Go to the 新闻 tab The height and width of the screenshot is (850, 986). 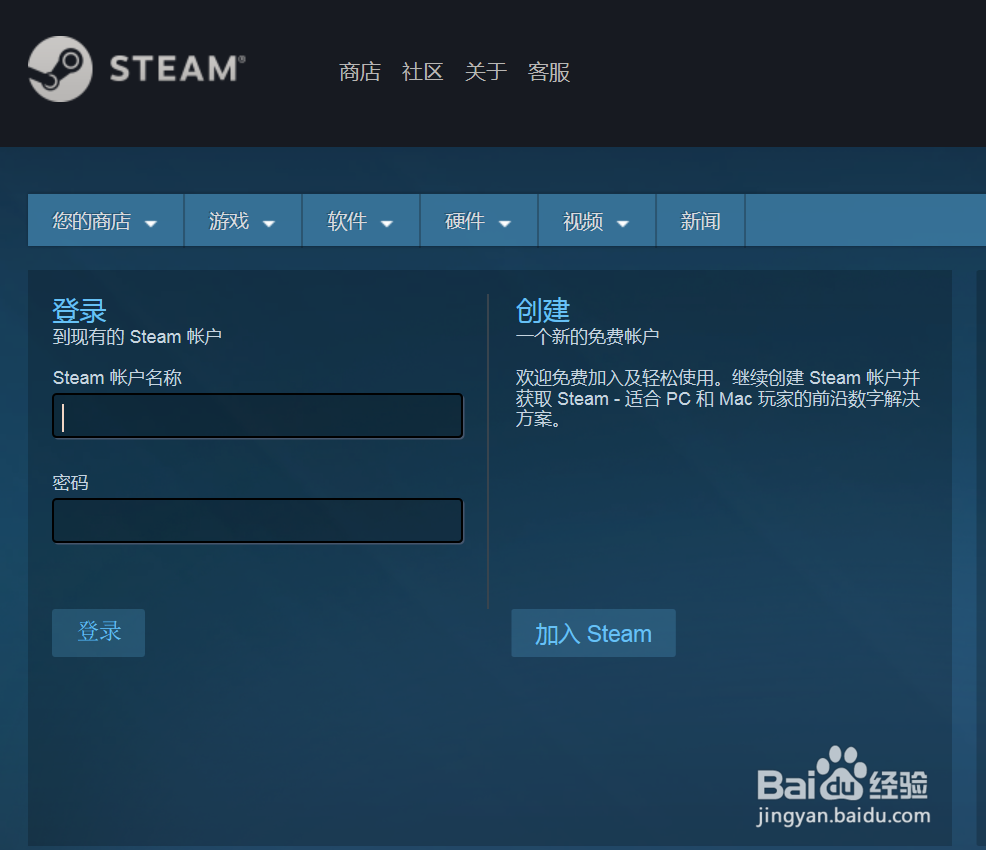701,221
